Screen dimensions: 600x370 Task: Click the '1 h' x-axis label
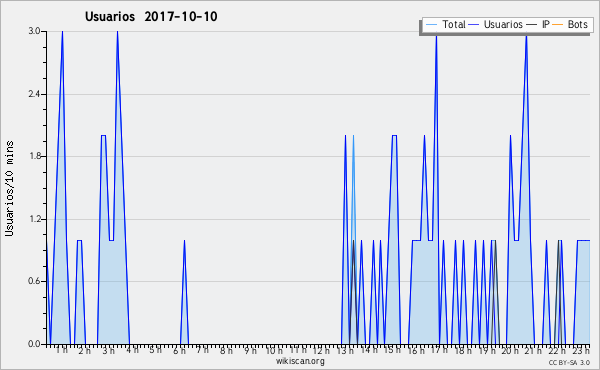(x=62, y=350)
